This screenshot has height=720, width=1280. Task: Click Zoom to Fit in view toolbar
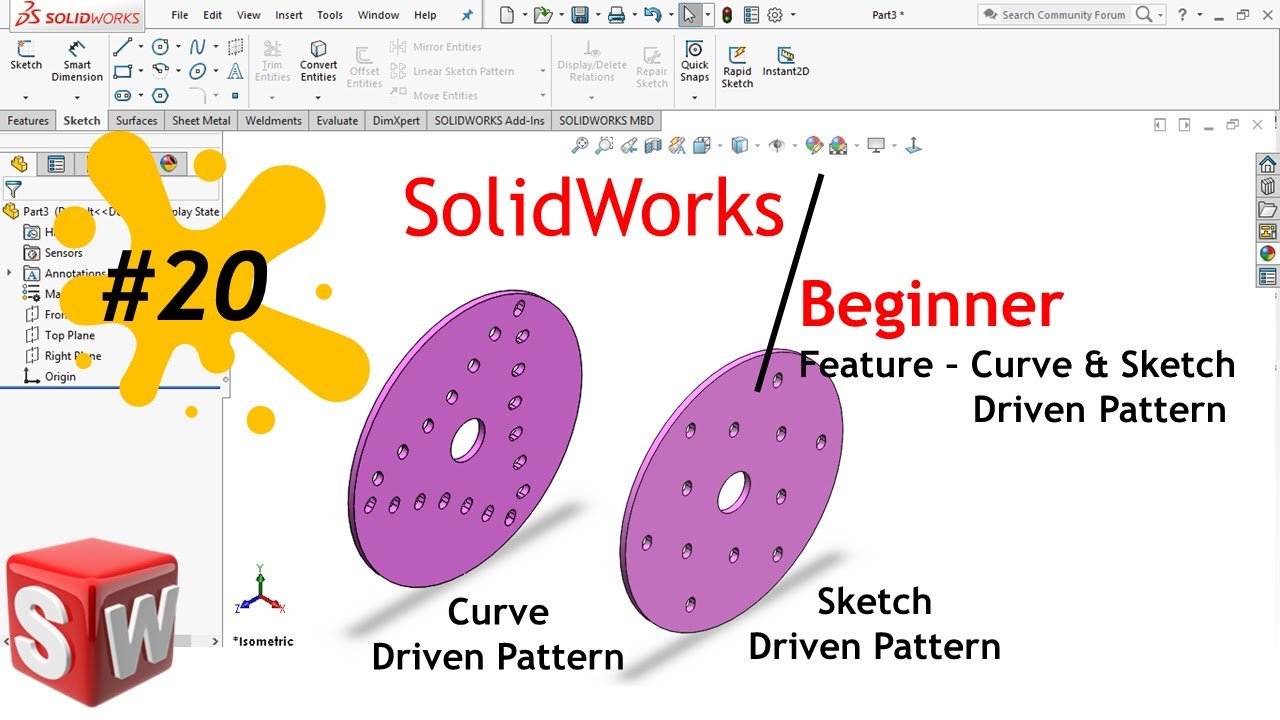579,146
